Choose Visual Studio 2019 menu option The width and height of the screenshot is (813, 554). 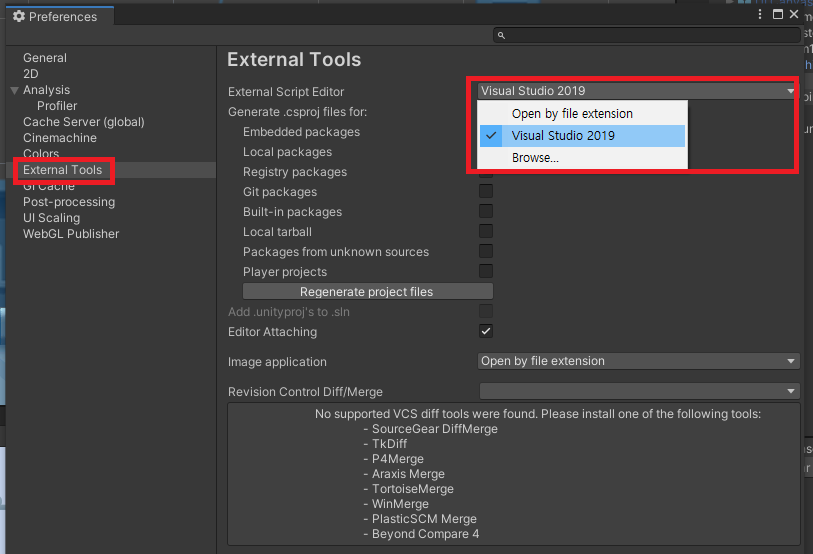click(582, 136)
